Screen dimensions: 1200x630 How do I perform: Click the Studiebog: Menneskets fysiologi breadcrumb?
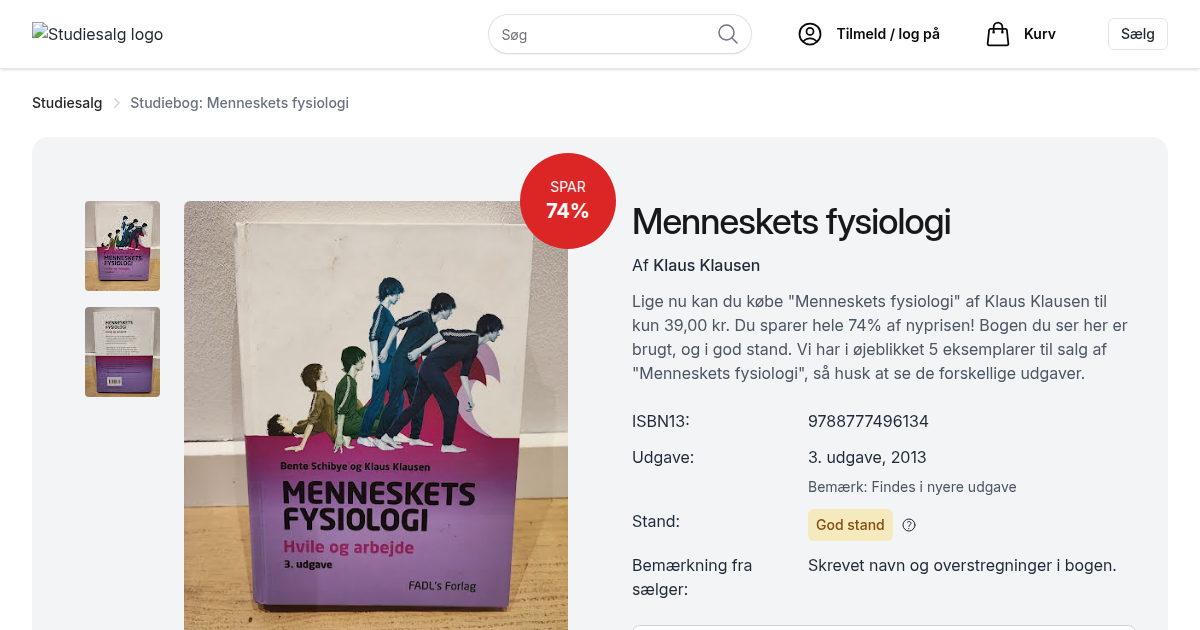[239, 103]
